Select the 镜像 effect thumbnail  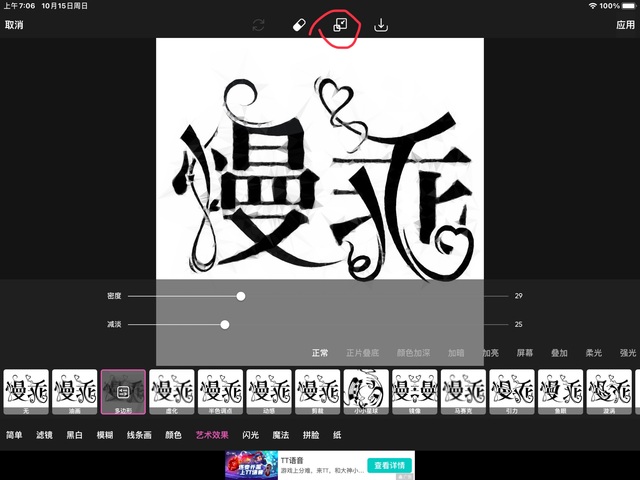415,391
